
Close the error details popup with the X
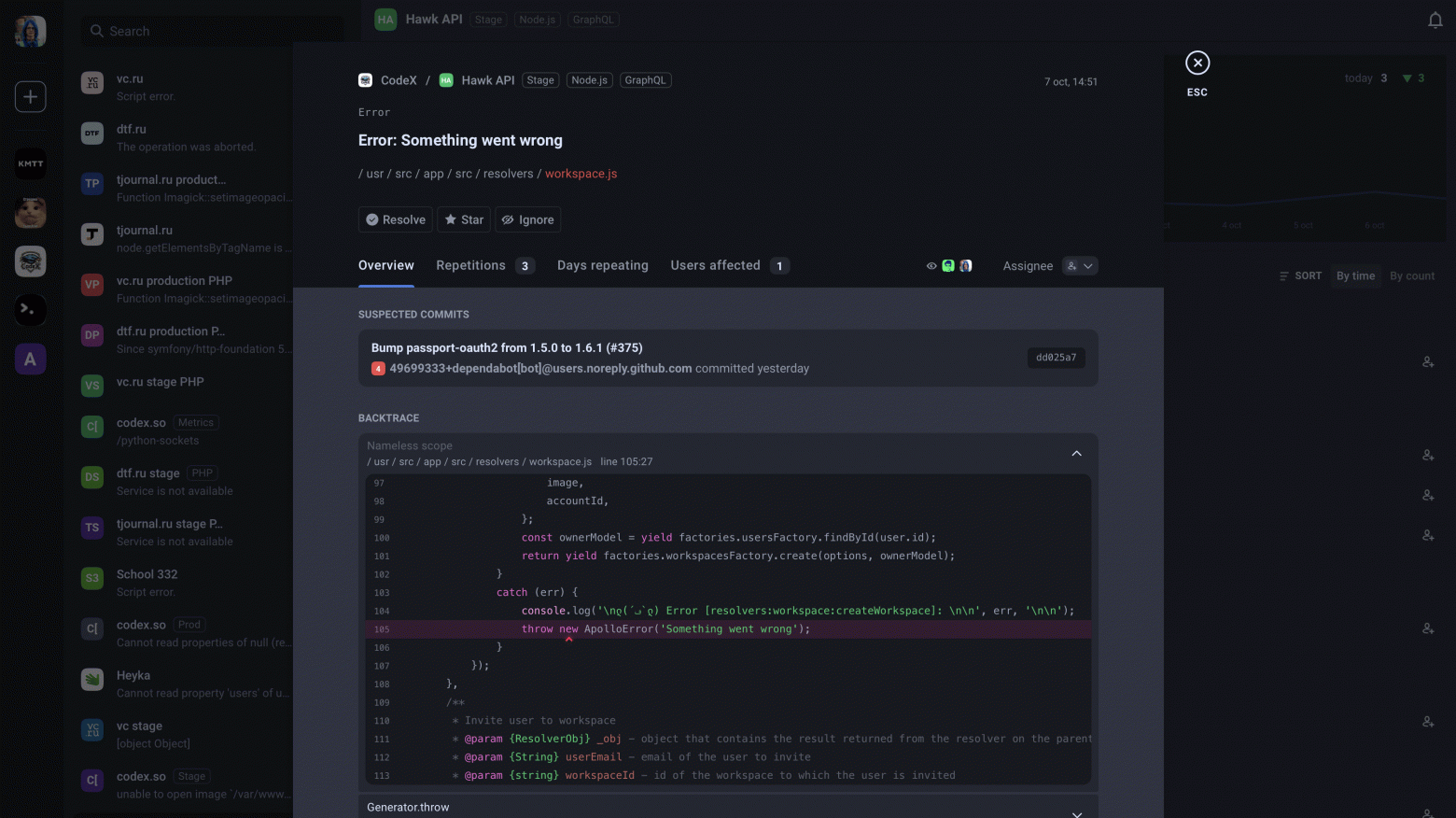tap(1197, 63)
